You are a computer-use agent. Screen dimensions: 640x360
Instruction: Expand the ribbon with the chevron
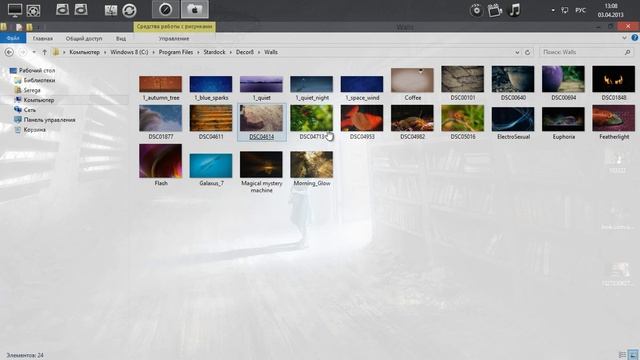[624, 38]
